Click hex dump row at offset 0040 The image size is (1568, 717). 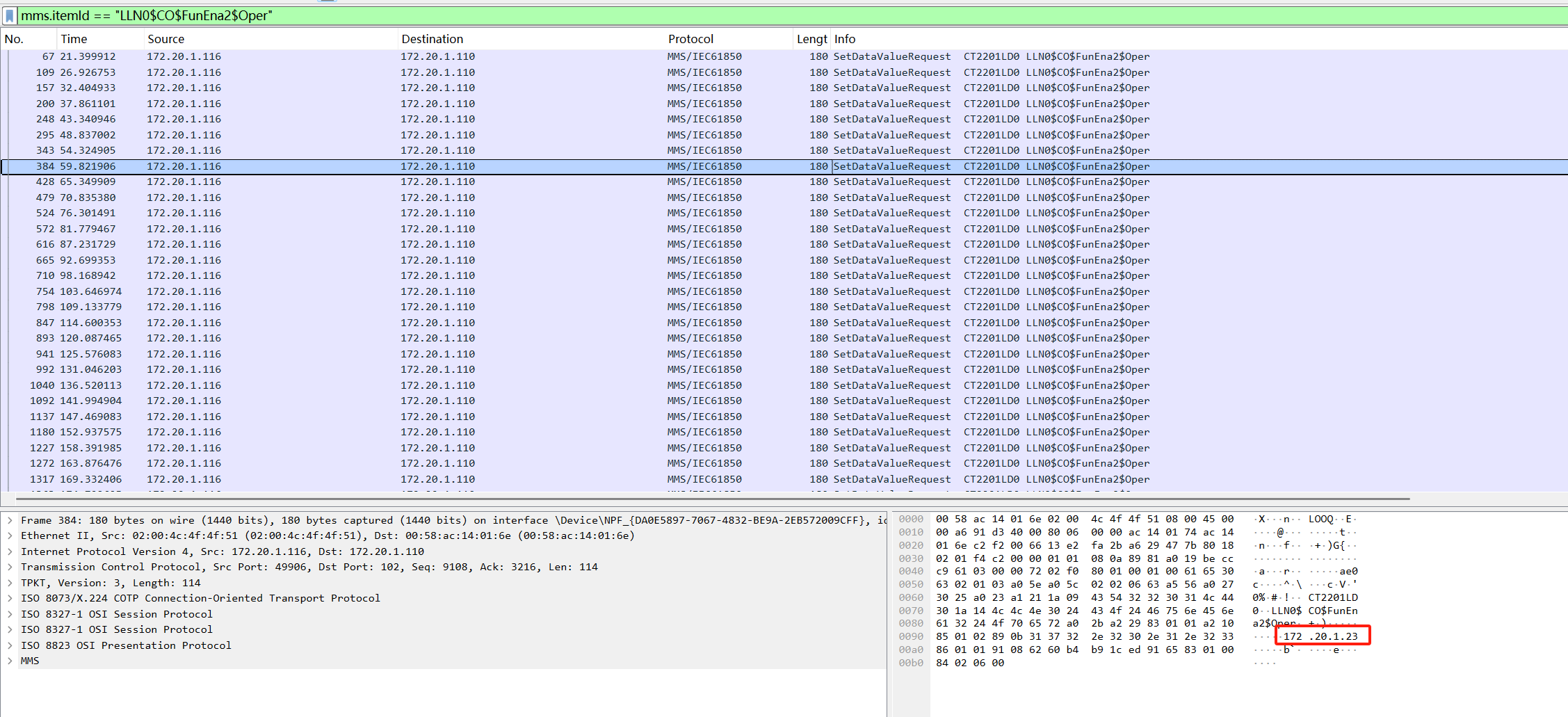[1127, 571]
